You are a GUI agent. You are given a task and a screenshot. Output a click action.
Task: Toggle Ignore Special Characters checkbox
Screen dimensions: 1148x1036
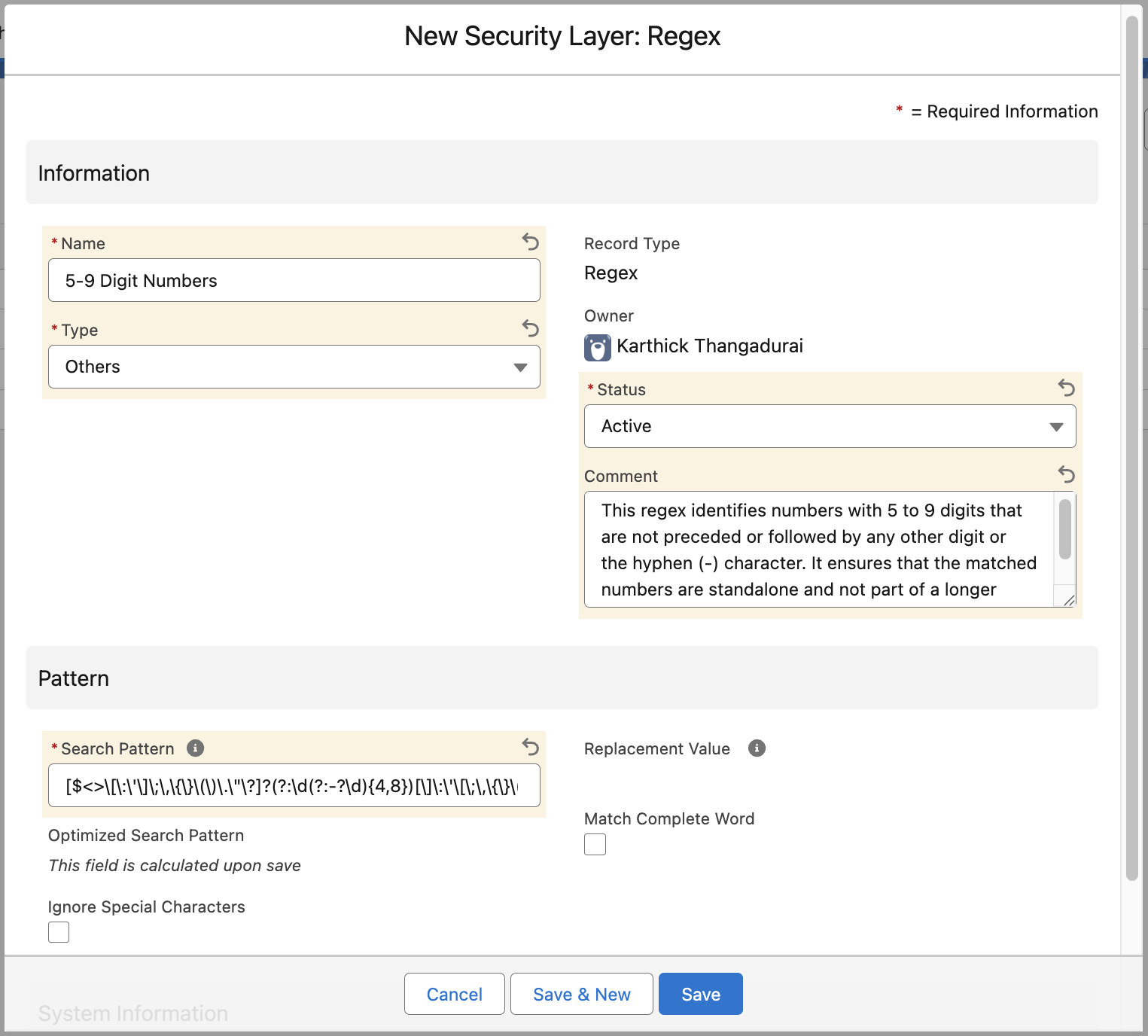(59, 932)
